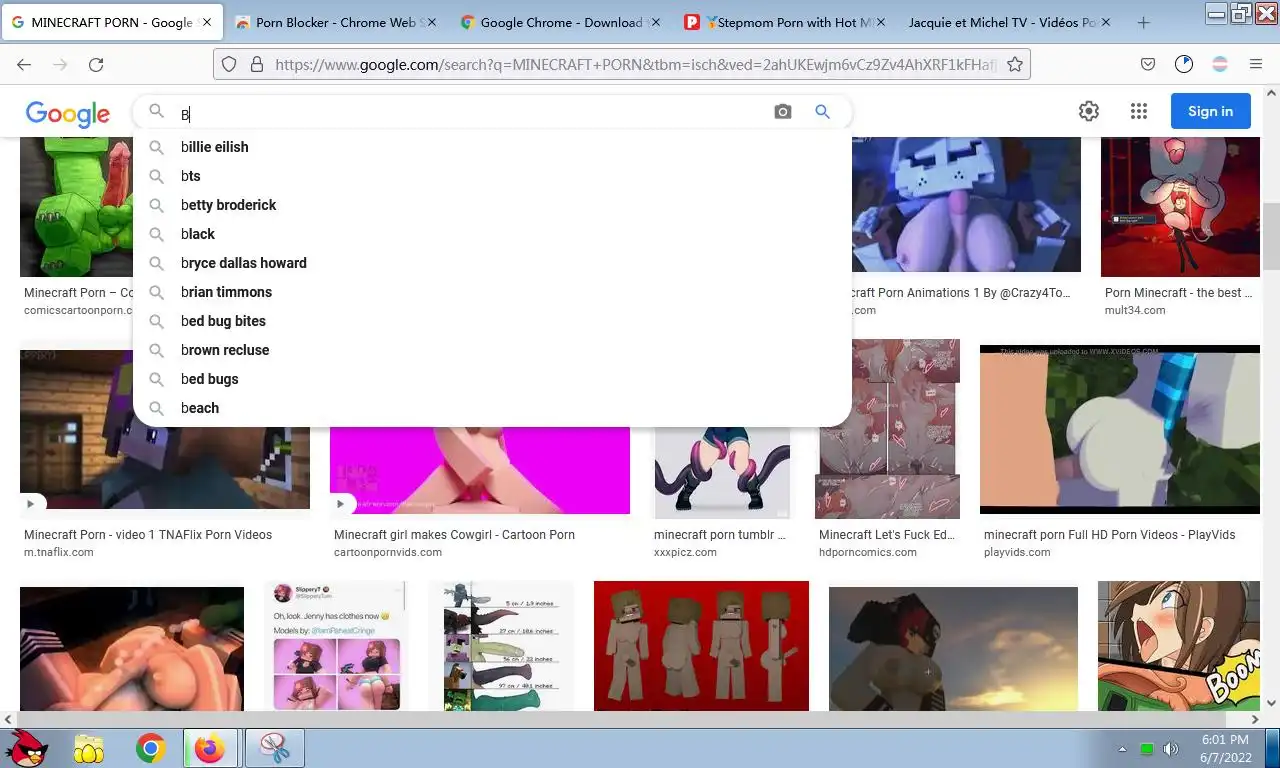
Task: Click the Google logo
Action: point(67,113)
